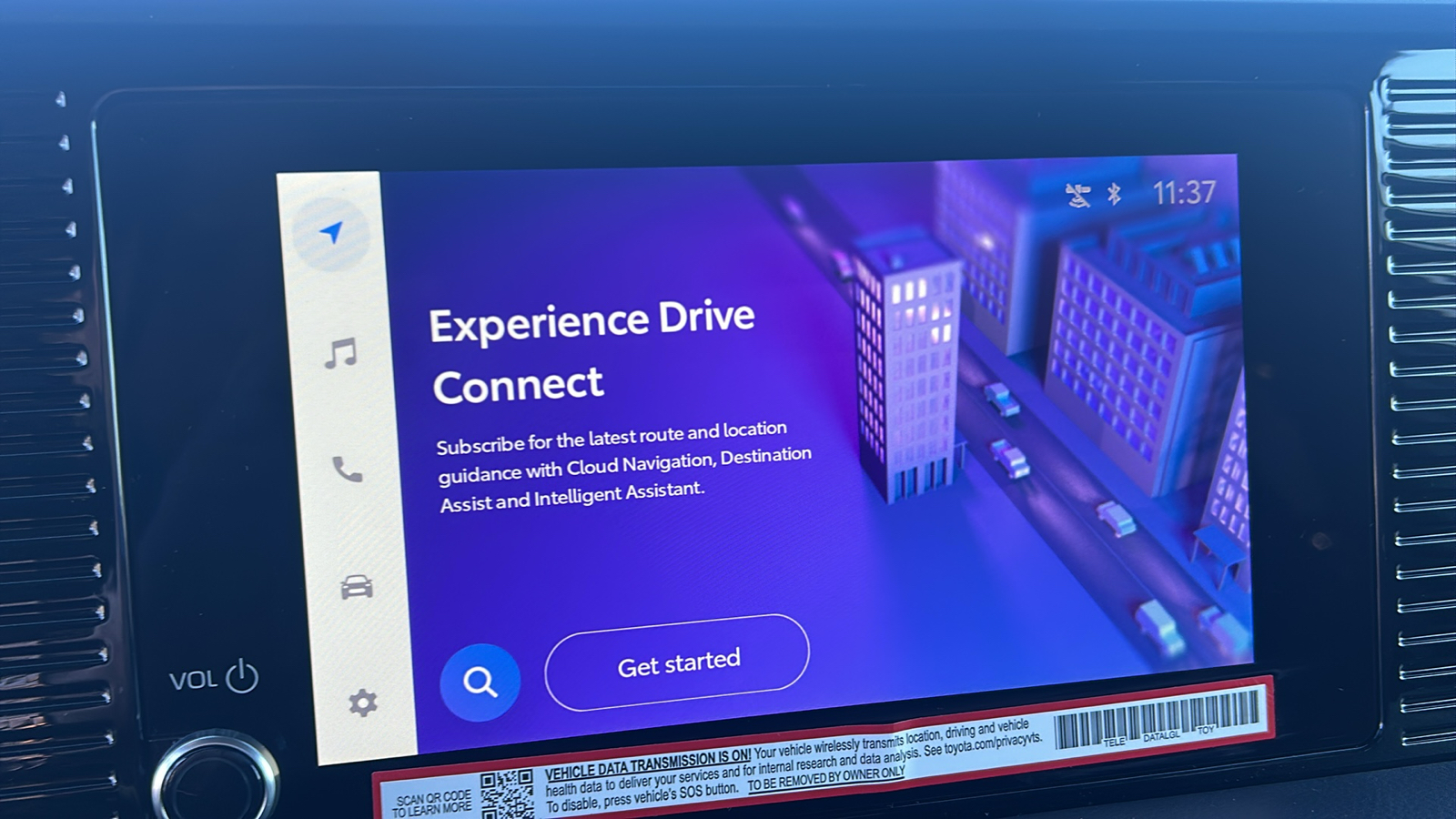This screenshot has width=1456, height=819.
Task: Tap the tall lit building illustration
Action: (905, 373)
